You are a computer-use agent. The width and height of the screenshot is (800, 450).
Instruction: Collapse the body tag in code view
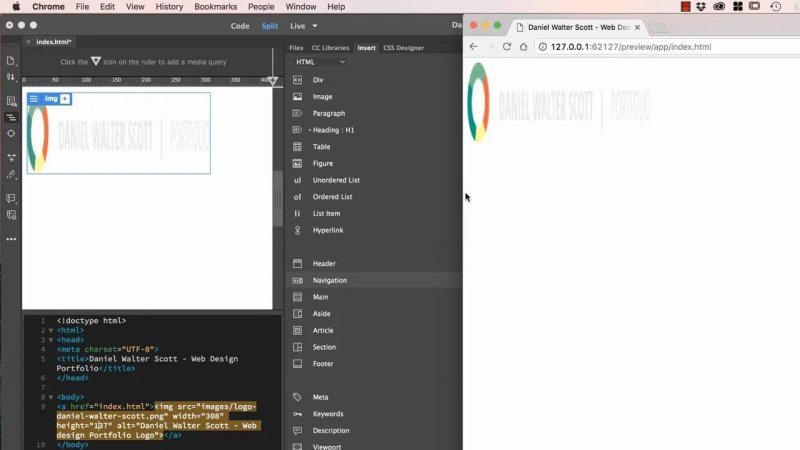pos(51,397)
